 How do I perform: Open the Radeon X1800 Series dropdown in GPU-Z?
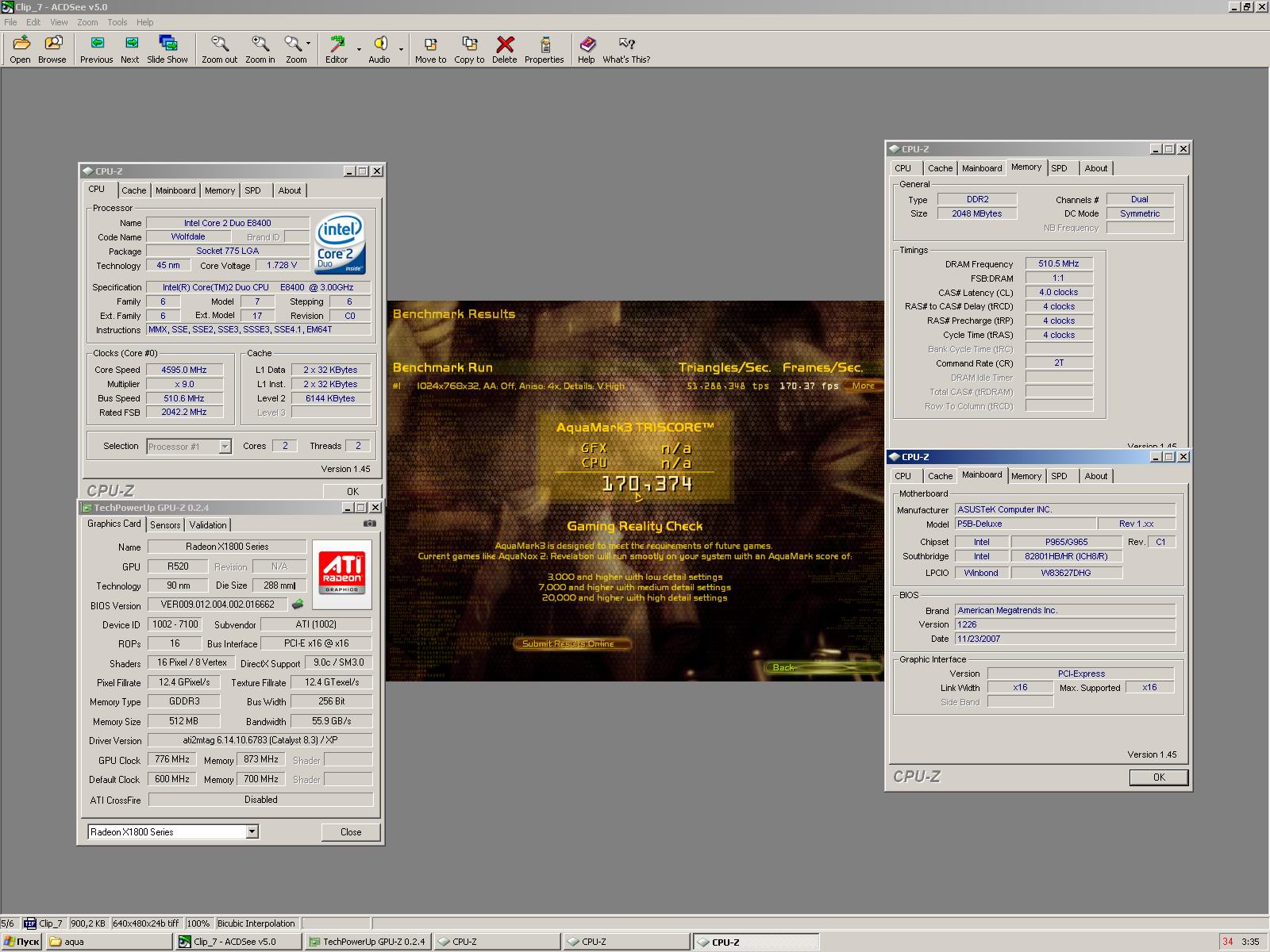coord(252,831)
